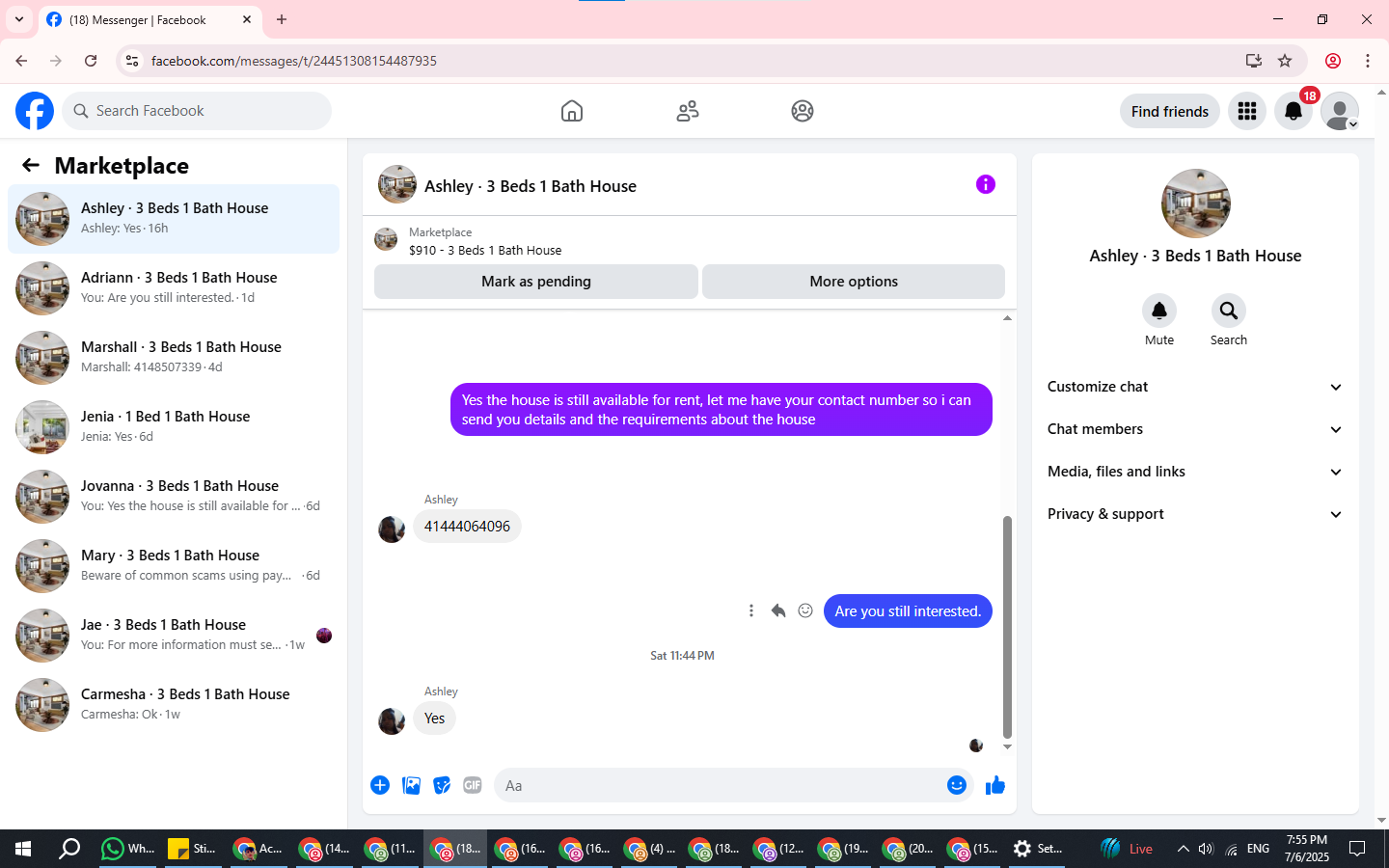The width and height of the screenshot is (1389, 868).
Task: Attach a photo using the image icon
Action: tap(412, 785)
